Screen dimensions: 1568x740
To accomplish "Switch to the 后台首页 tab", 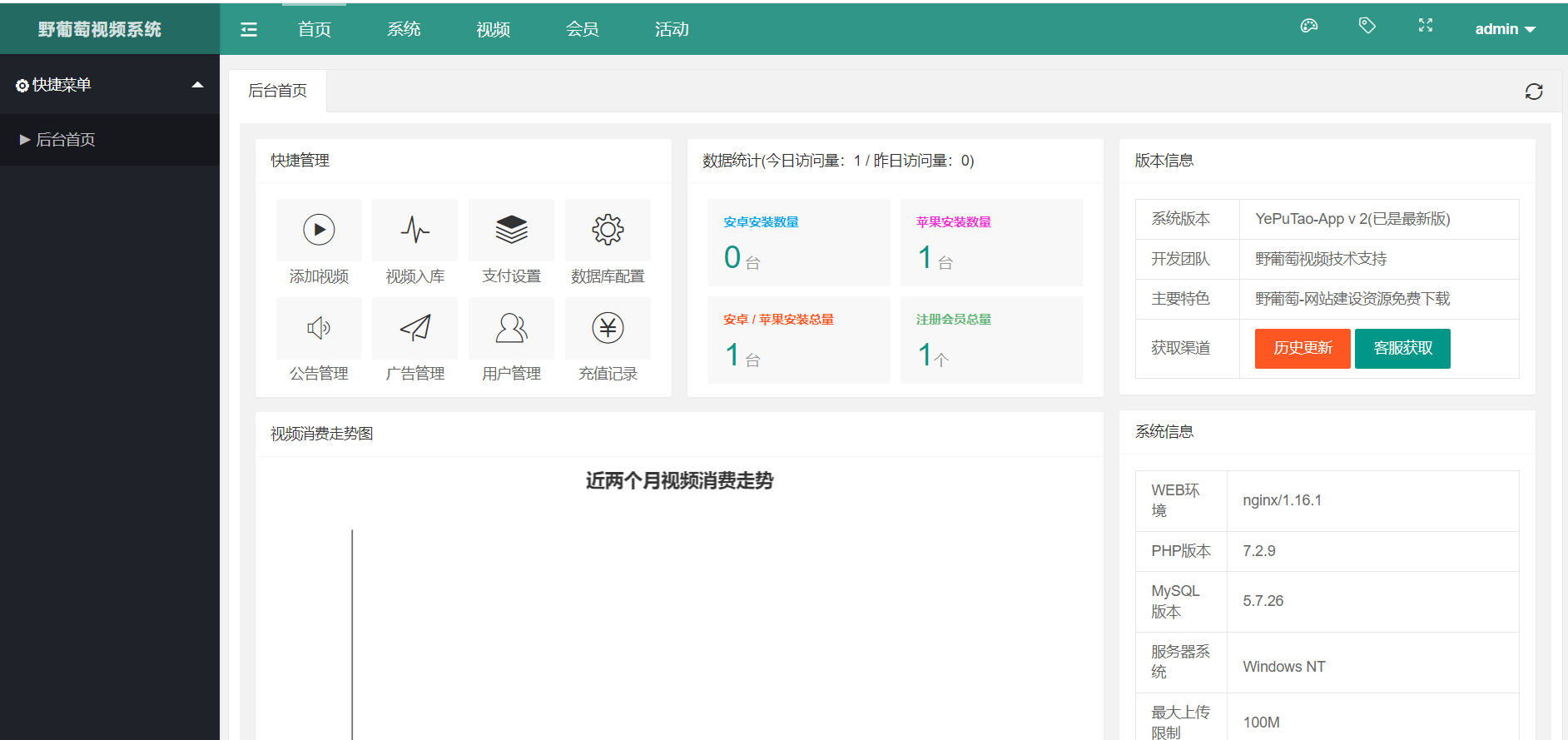I will [x=278, y=91].
